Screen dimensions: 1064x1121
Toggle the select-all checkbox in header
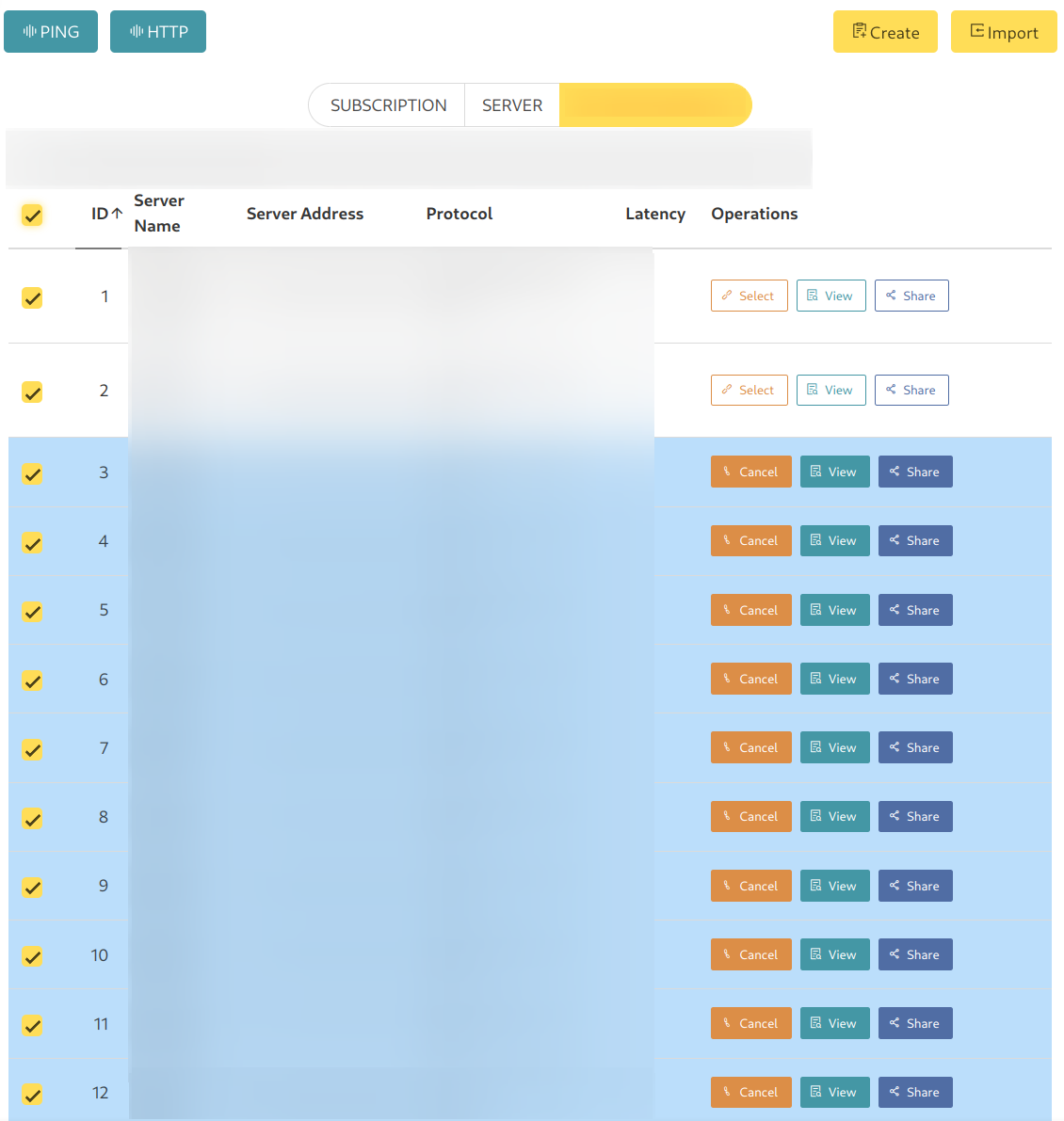coord(32,215)
